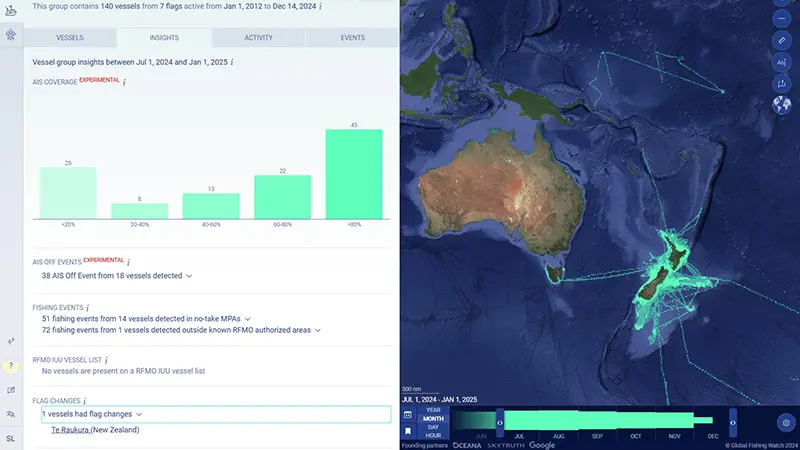Click info icon beside AIS COVERAGE
This screenshot has width=800, height=450.
(x=124, y=82)
